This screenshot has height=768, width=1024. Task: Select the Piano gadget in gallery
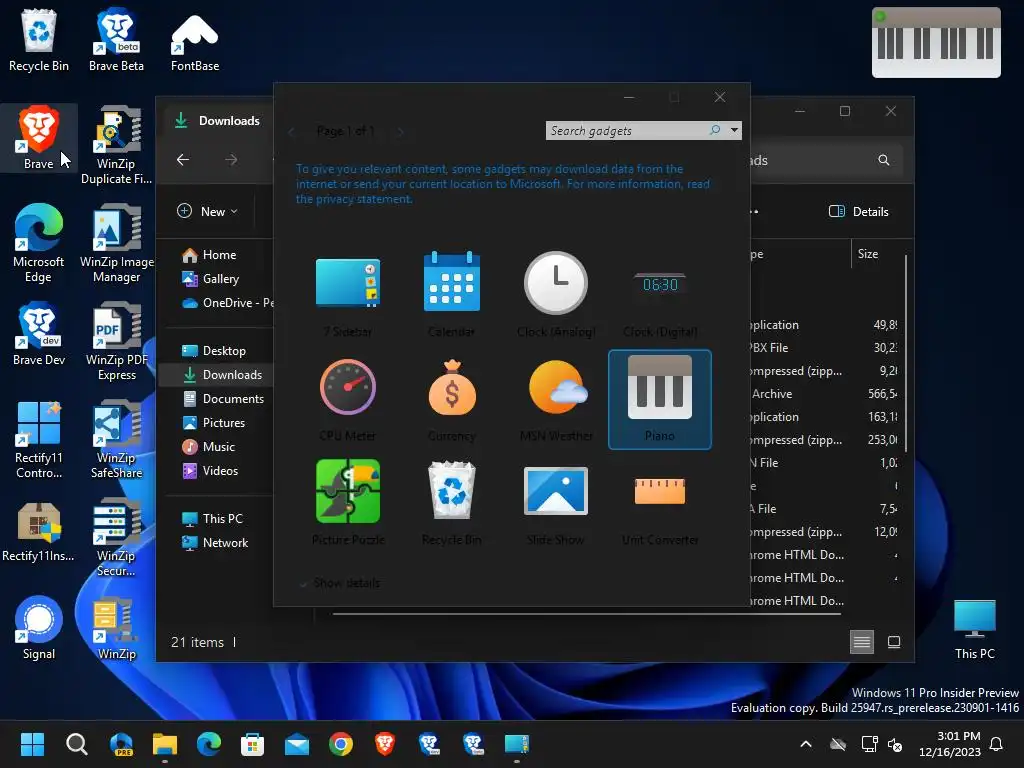pyautogui.click(x=660, y=400)
